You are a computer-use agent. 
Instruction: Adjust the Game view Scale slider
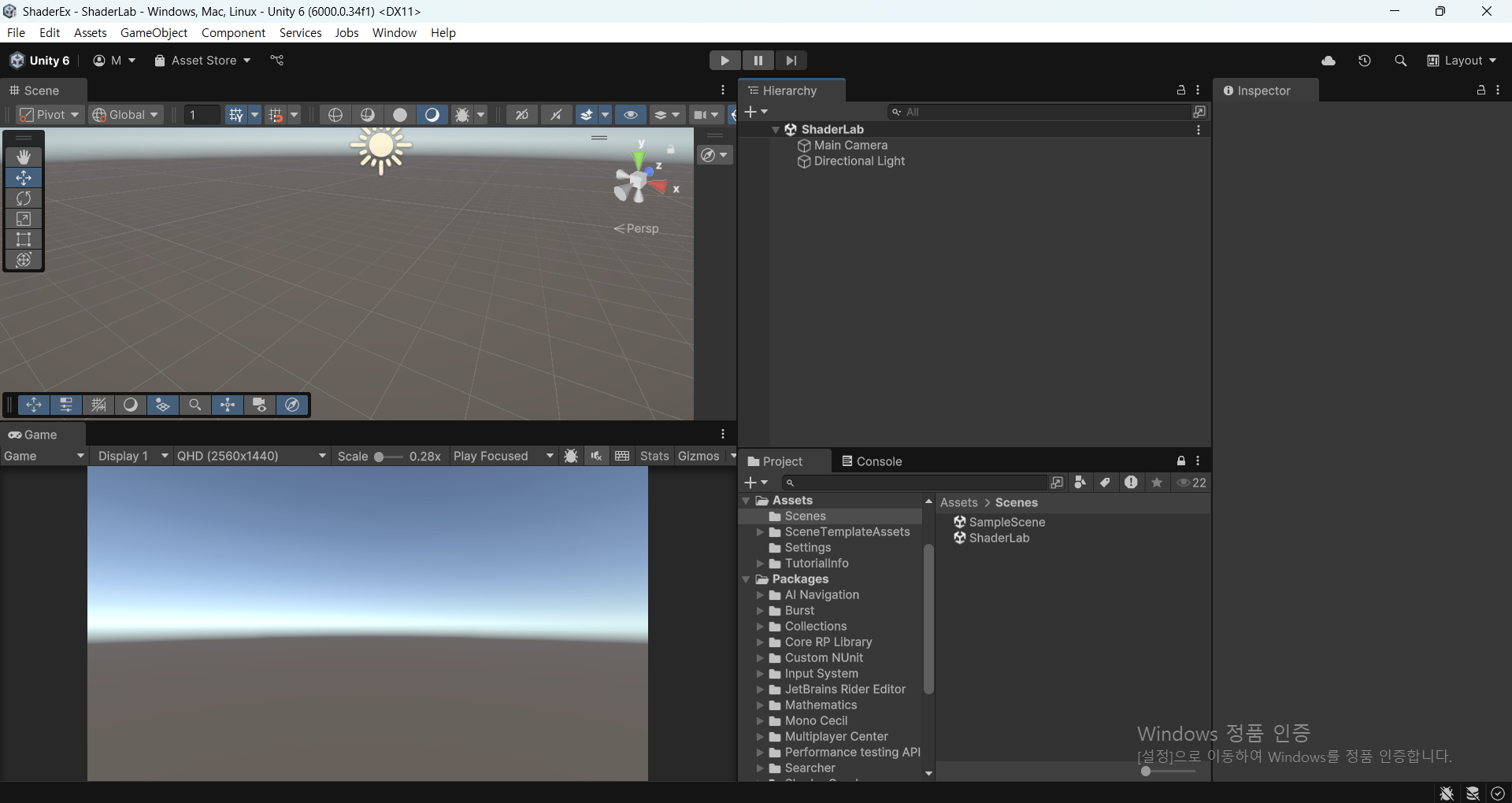[388, 456]
